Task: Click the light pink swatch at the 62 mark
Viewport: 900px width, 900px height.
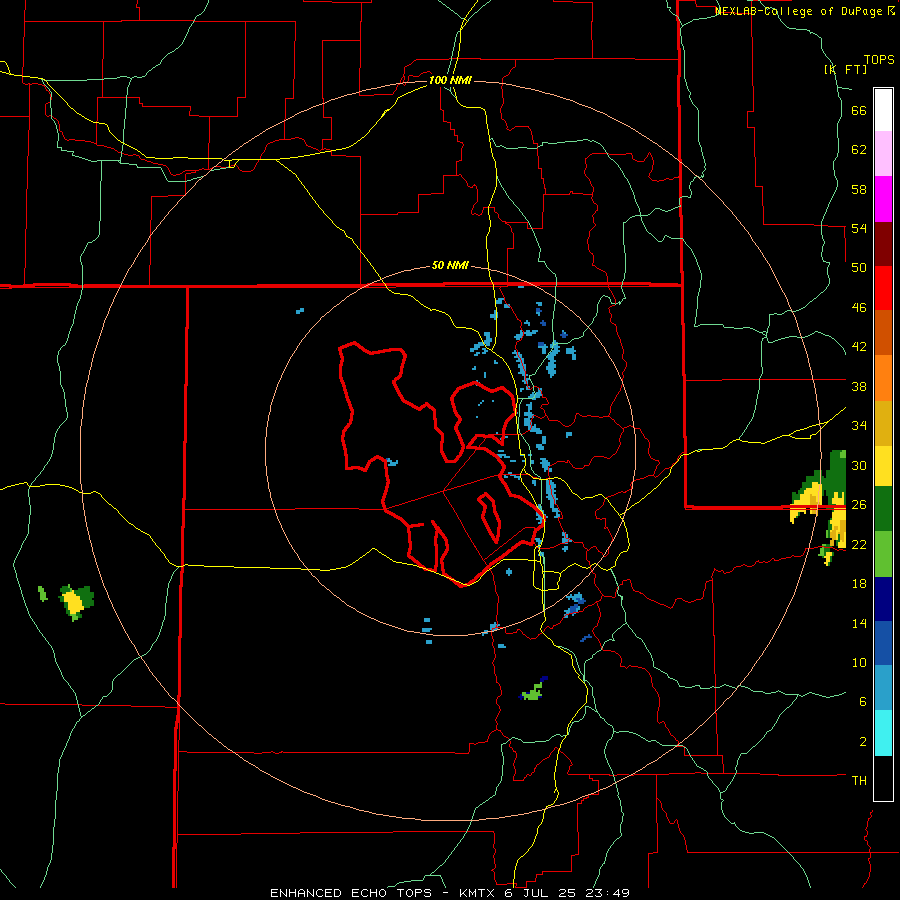Action: point(883,153)
